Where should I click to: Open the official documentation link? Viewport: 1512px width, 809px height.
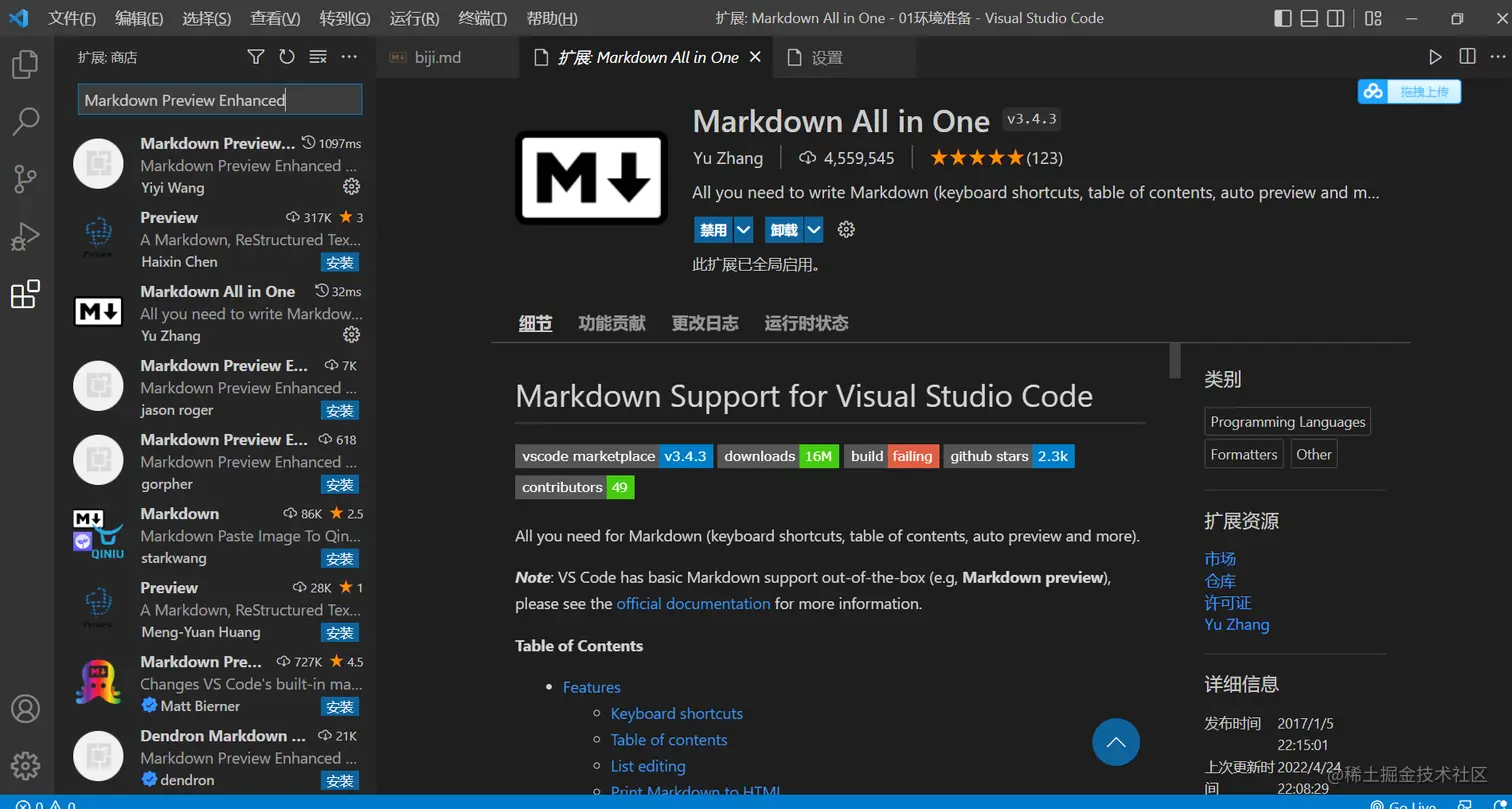tap(693, 604)
